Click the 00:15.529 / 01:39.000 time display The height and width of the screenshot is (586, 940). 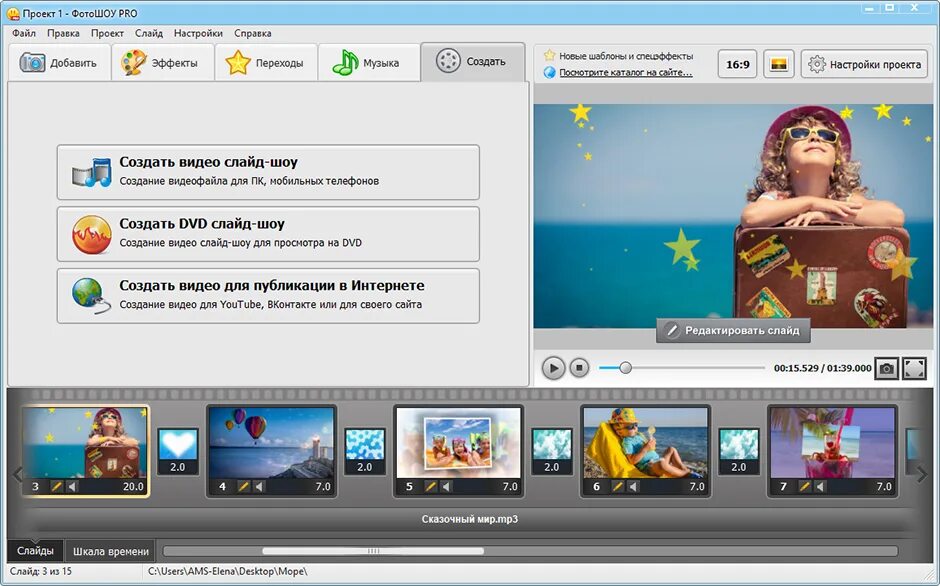click(x=822, y=368)
